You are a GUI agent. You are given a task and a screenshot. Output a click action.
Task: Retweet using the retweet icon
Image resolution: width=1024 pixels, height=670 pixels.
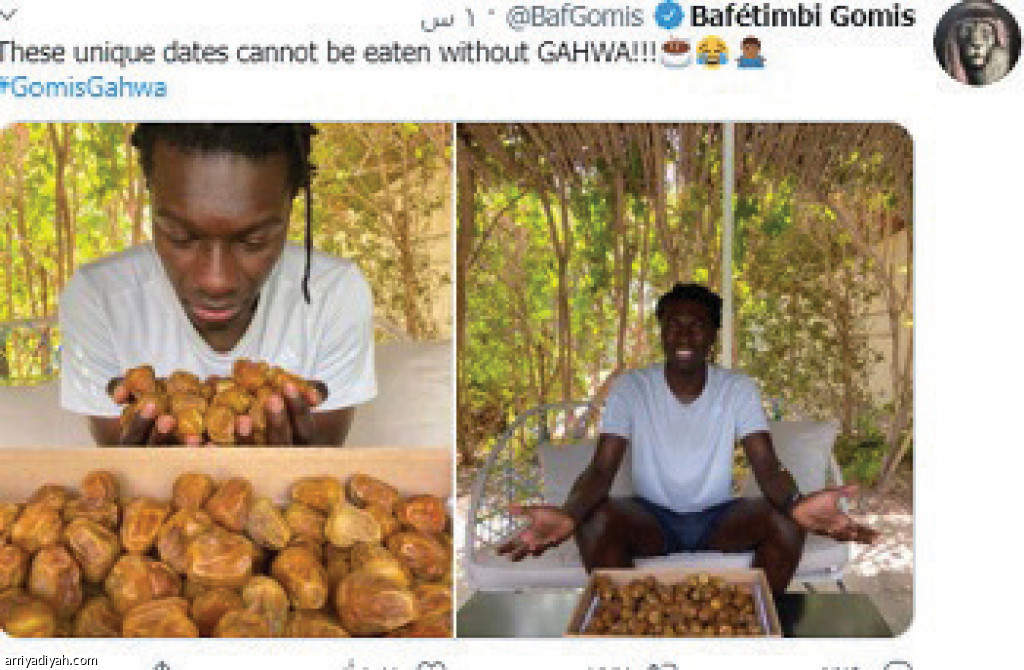point(662,665)
